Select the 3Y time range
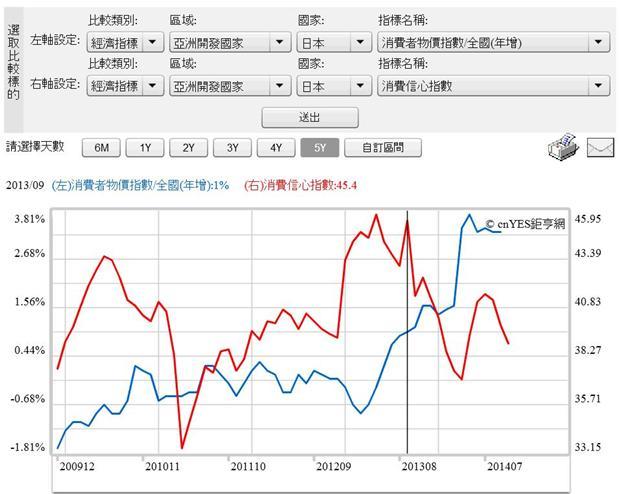620x494 pixels. tap(232, 148)
